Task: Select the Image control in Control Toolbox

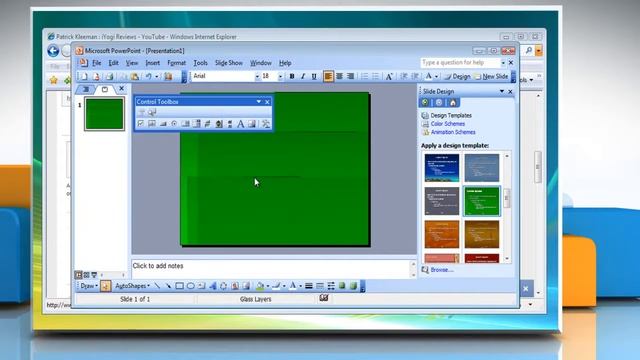Action: point(252,124)
